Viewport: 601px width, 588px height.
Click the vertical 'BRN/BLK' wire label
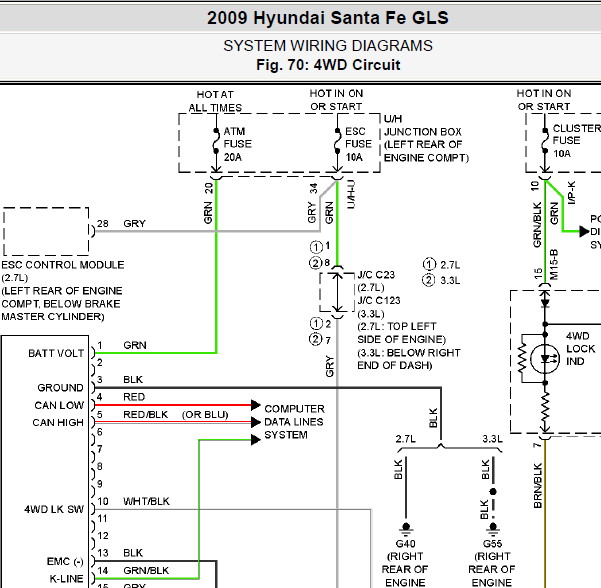538,486
